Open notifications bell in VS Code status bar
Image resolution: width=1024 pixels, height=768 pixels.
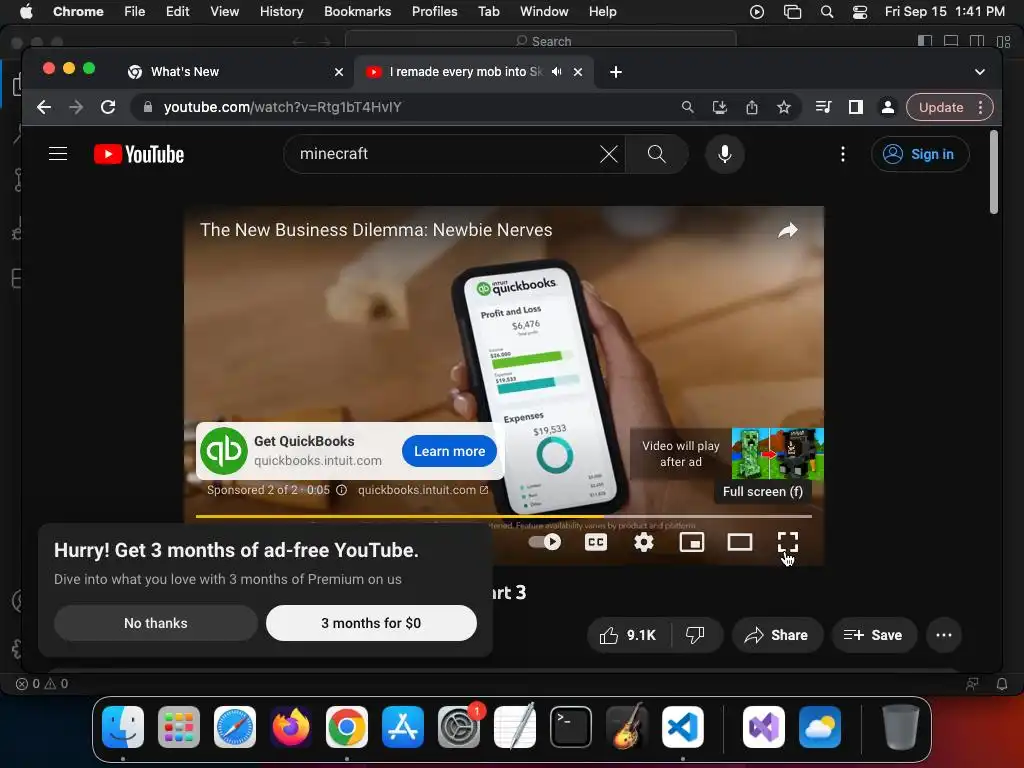pos(1002,684)
